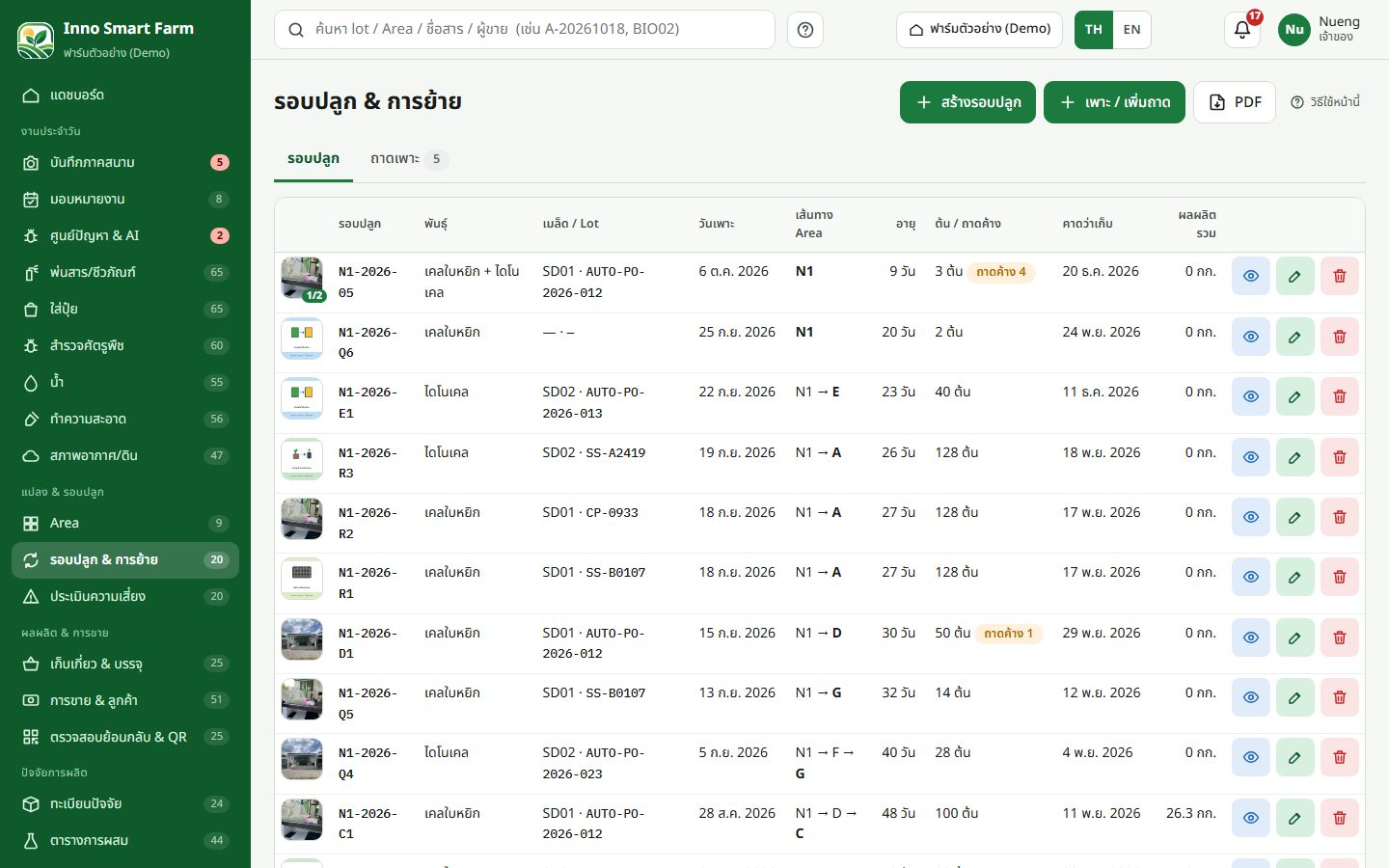This screenshot has width=1389, height=868.
Task: Open เก็บเกี่ยว & บรรจุ menu
Action: [x=125, y=664]
